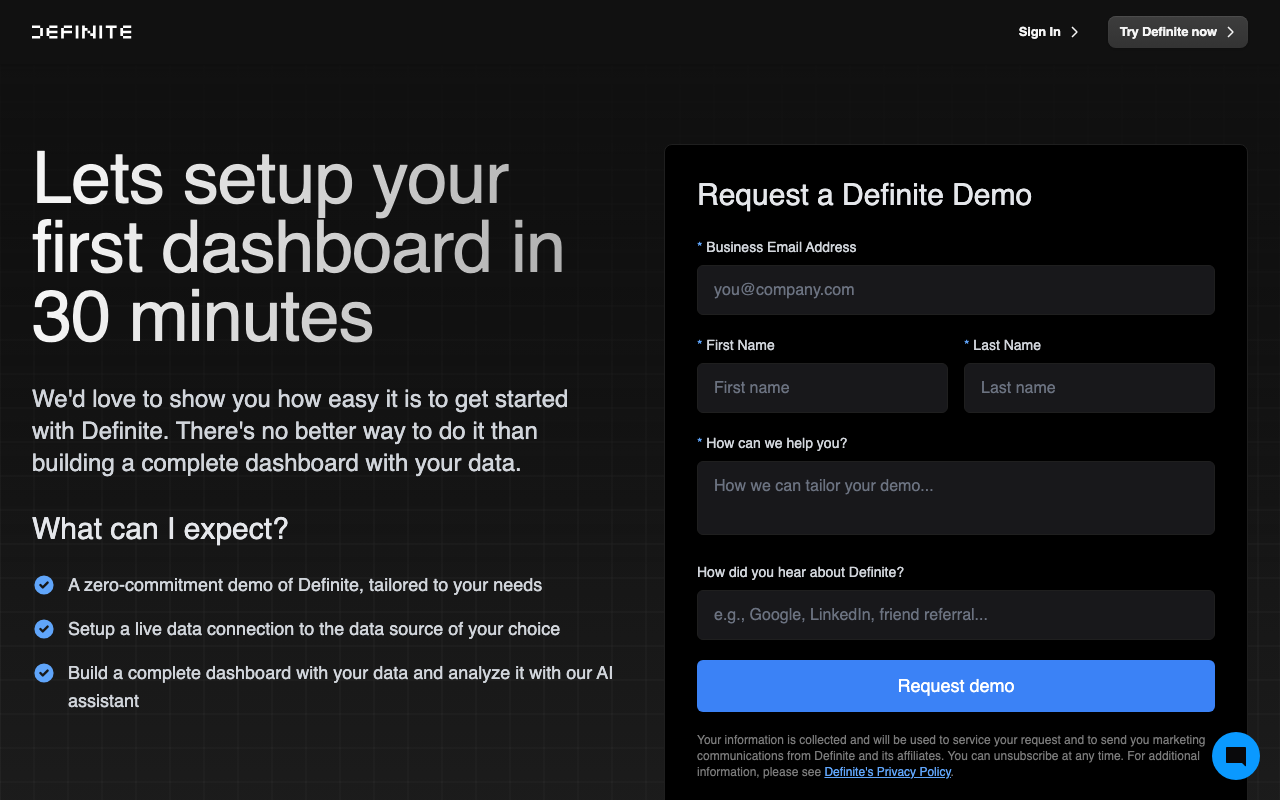The height and width of the screenshot is (800, 1280).
Task: Open Definite's Privacy Policy link
Action: (x=887, y=772)
